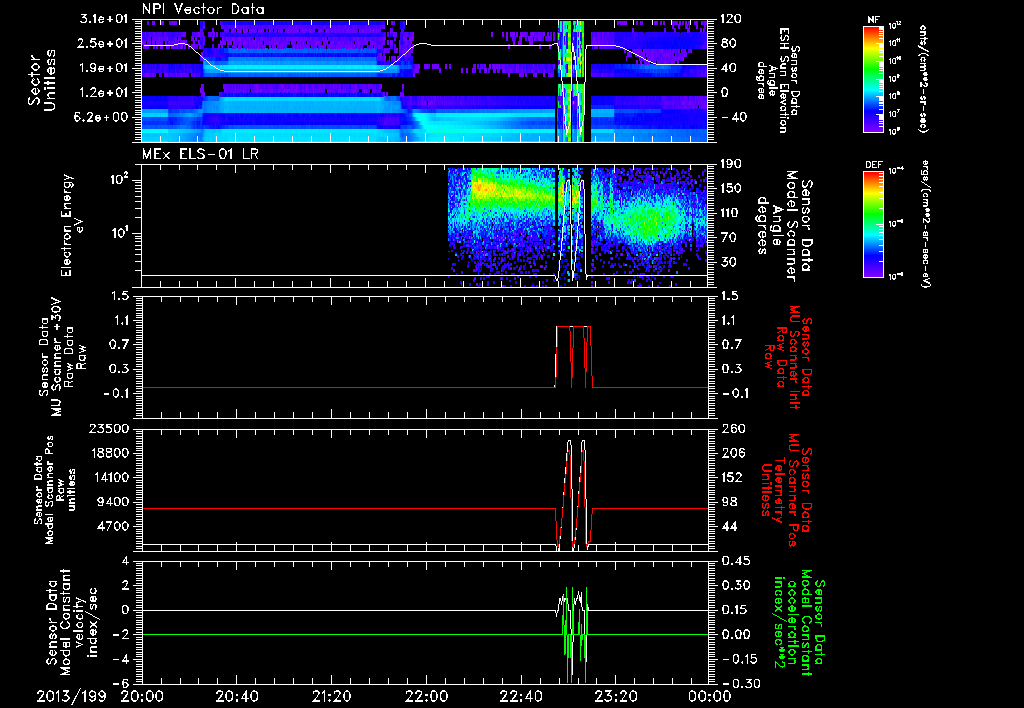Screen dimensions: 1024x708
Task: Click the 'ESH Sun Elevation Angle degree' axis title
Action: coord(779,80)
